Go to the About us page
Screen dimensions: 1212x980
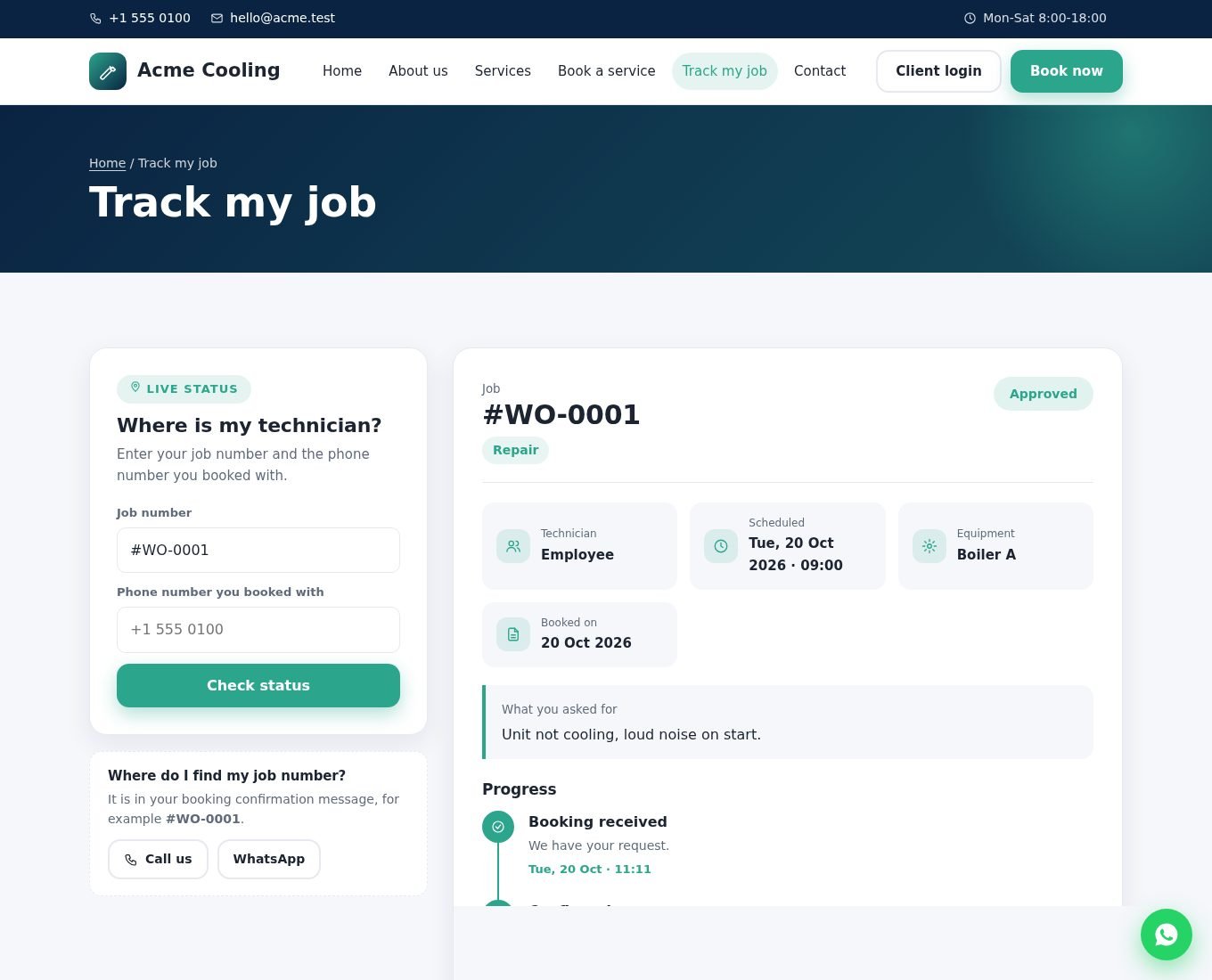(418, 71)
